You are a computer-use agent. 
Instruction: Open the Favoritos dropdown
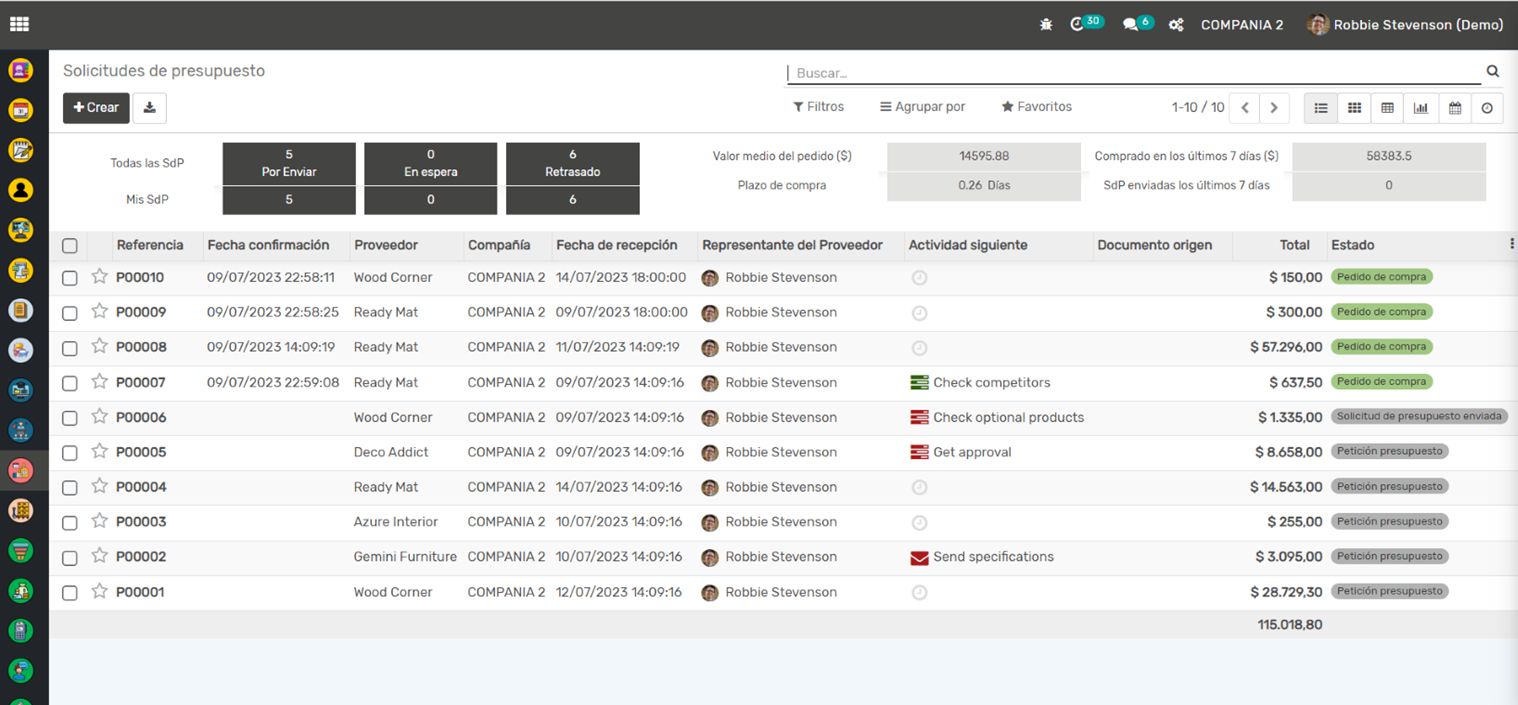(1036, 107)
